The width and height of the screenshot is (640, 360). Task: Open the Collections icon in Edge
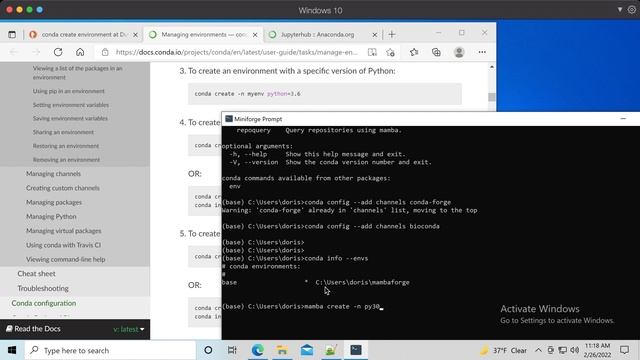click(x=436, y=52)
